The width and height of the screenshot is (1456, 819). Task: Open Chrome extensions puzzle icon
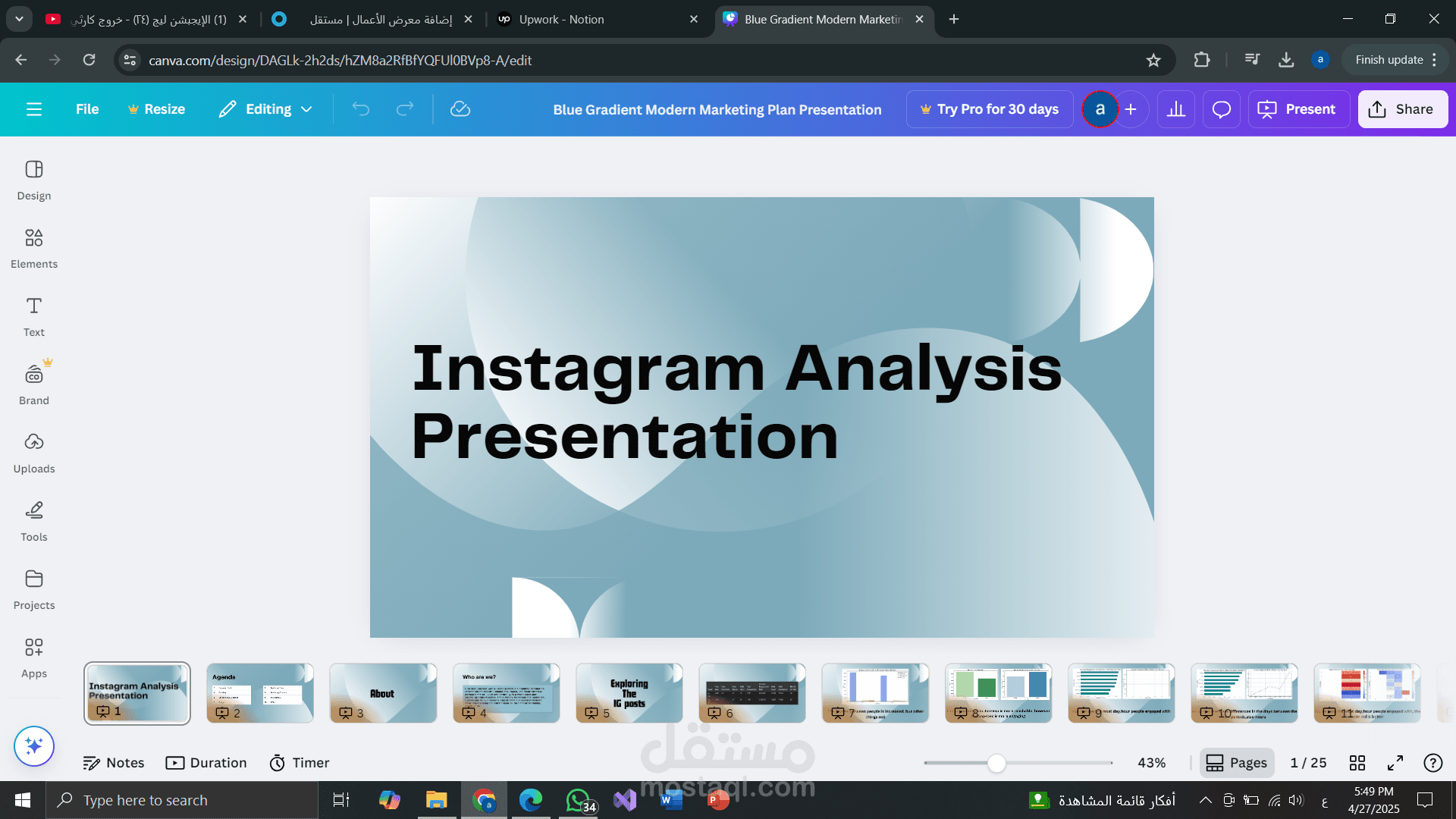pos(1202,60)
